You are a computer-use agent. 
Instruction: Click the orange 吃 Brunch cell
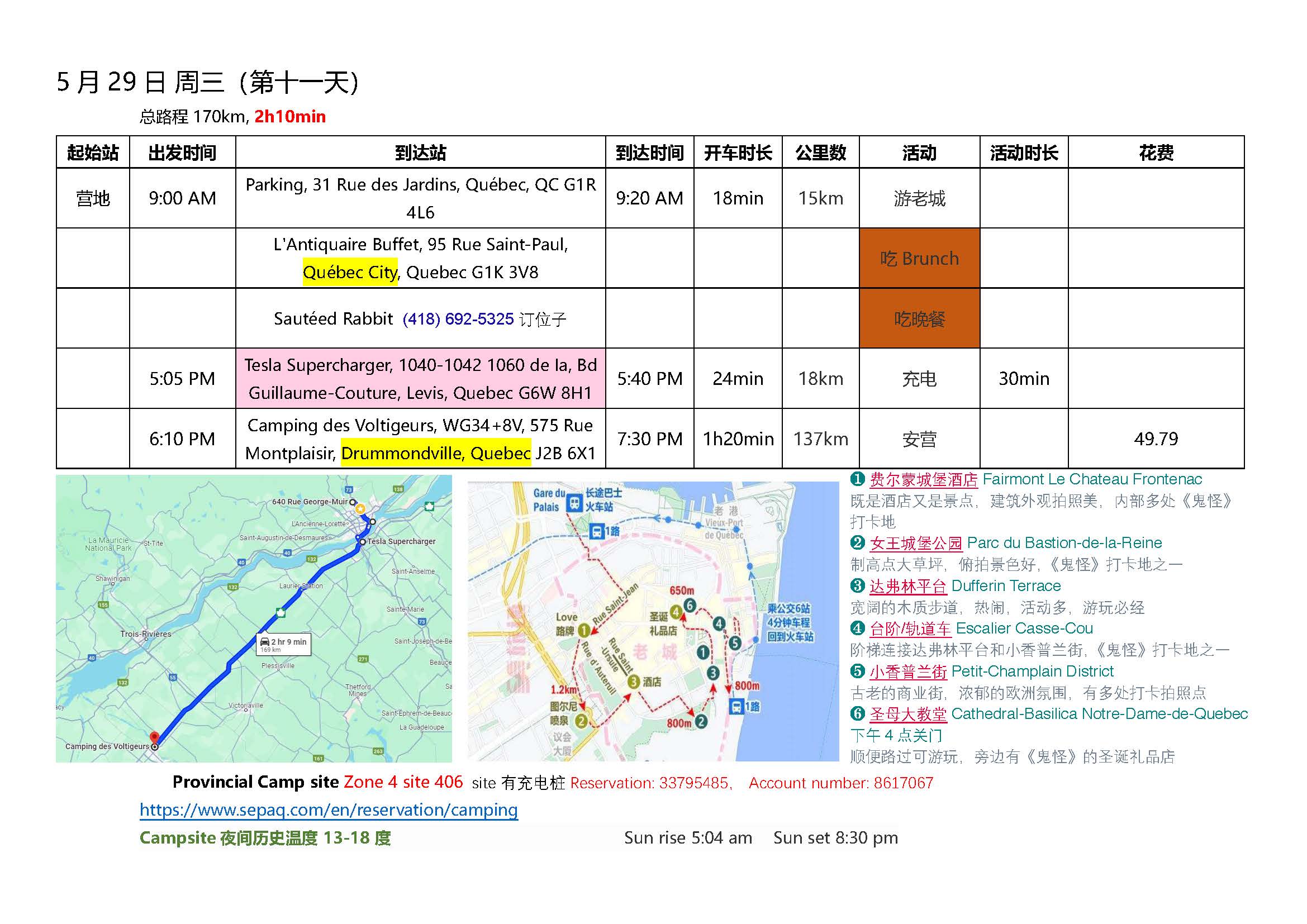[x=919, y=258]
